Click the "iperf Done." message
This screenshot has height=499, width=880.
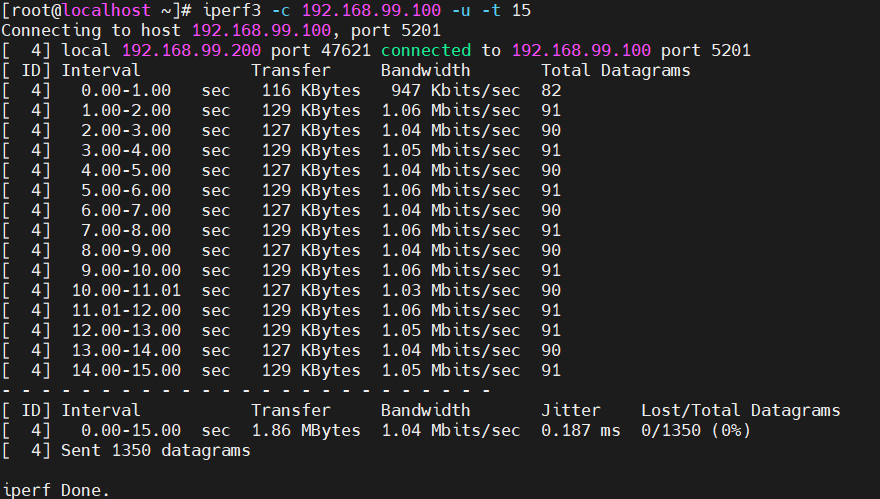point(55,490)
